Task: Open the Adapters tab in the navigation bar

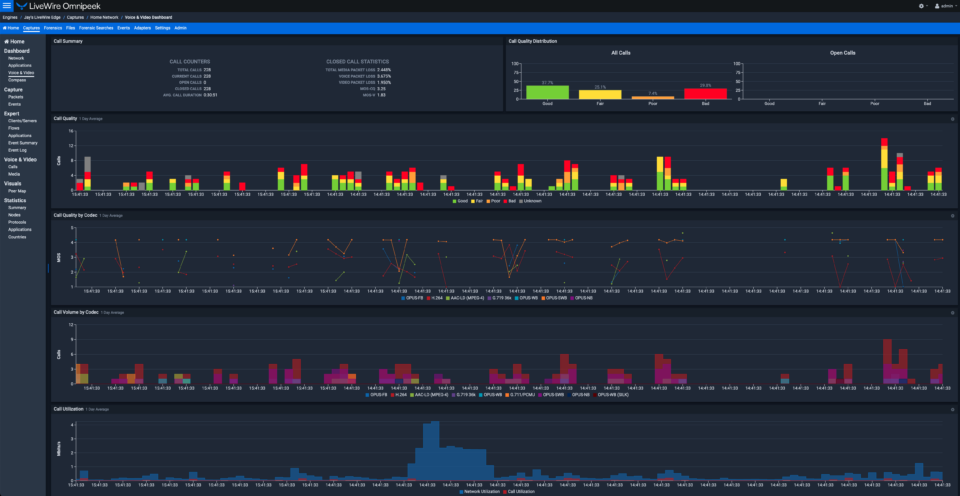Action: (141, 28)
